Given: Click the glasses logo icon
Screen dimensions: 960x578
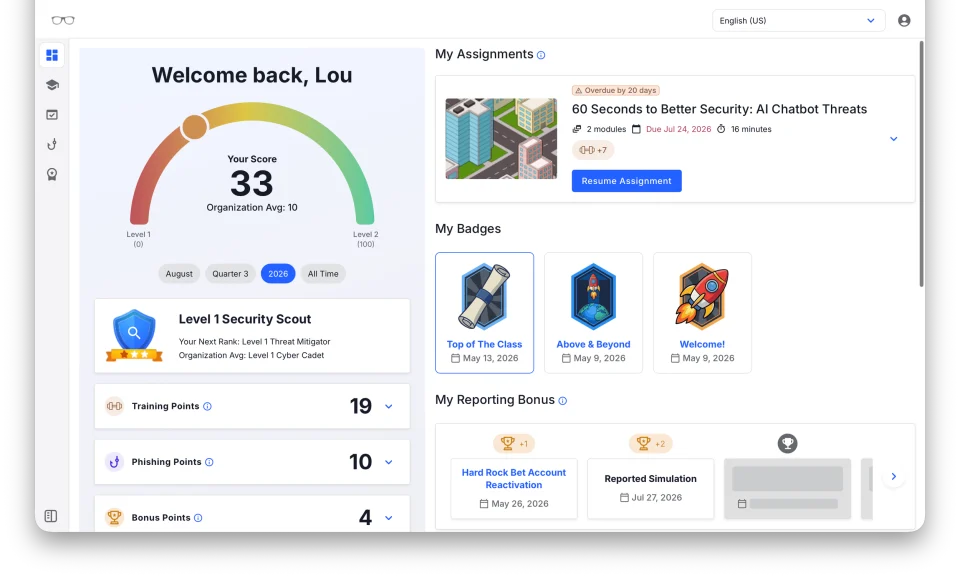Looking at the screenshot, I should [62, 20].
